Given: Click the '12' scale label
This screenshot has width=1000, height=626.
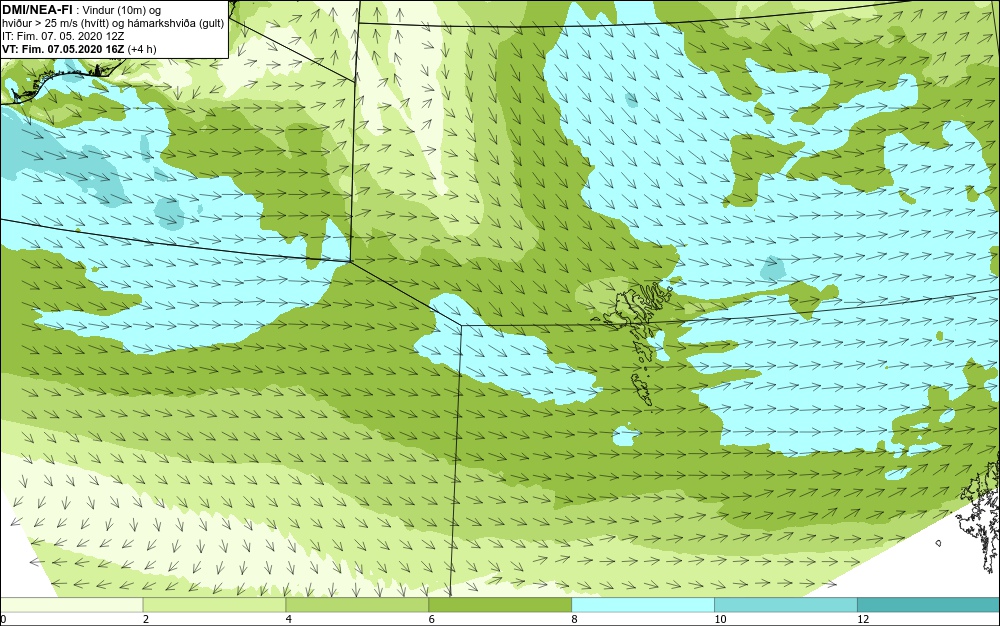Looking at the screenshot, I should pos(863,619).
